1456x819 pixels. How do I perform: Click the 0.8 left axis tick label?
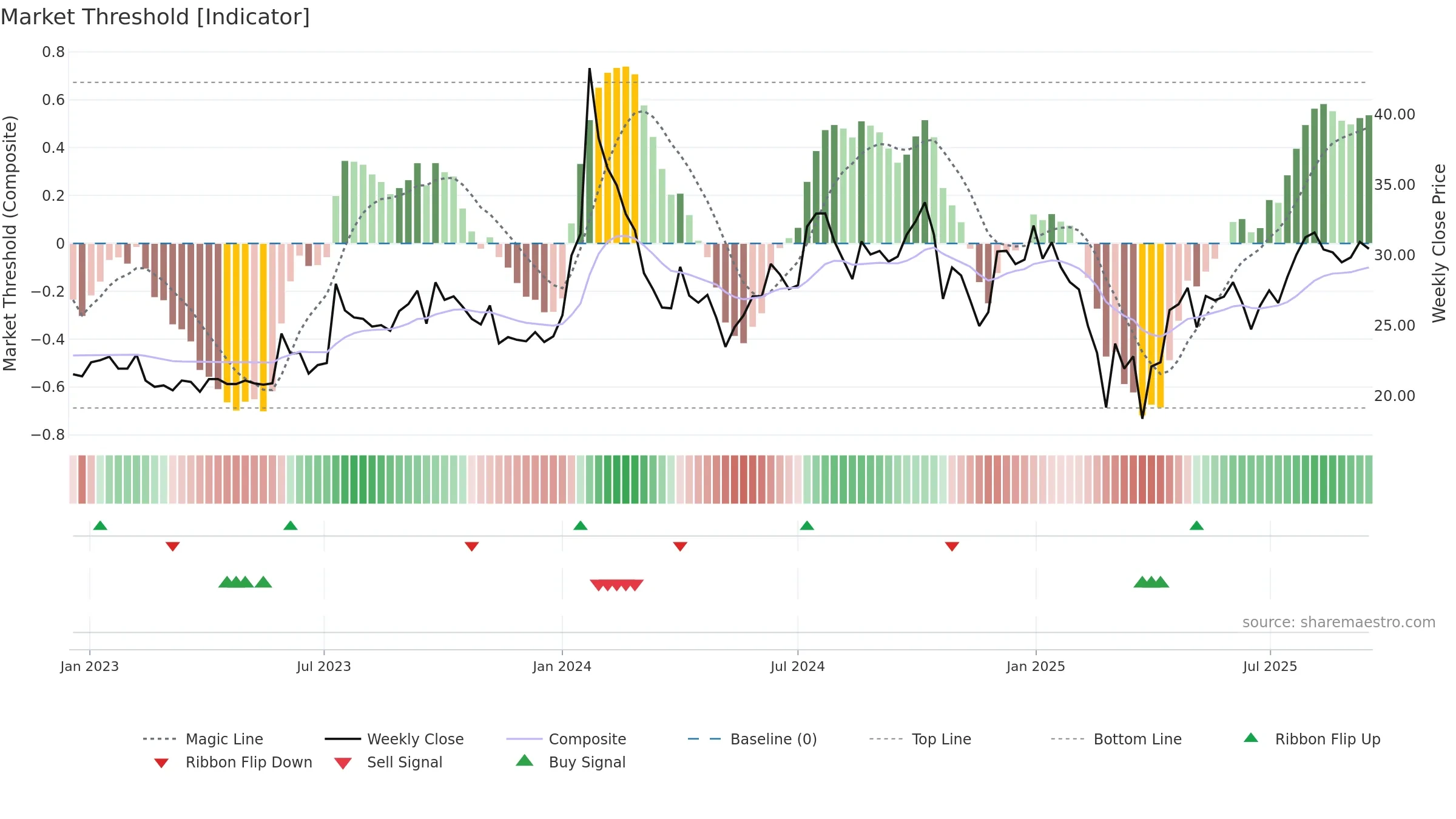(53, 52)
